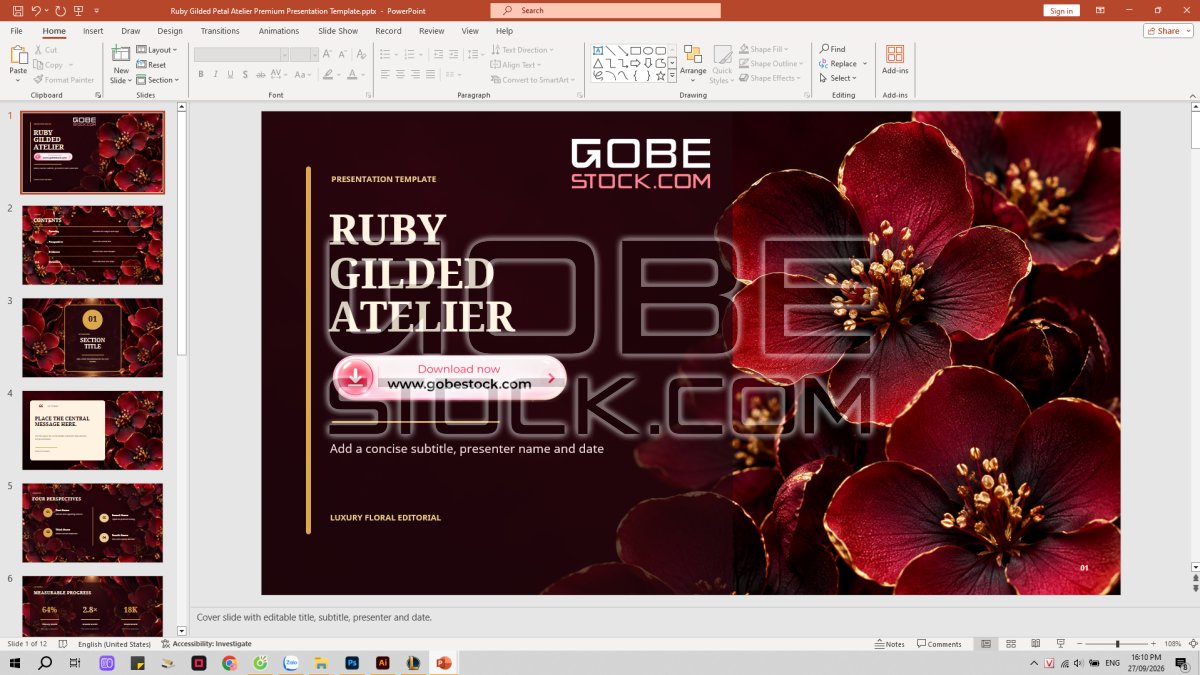1200x675 pixels.
Task: Click the Sign in button
Action: click(x=1061, y=10)
